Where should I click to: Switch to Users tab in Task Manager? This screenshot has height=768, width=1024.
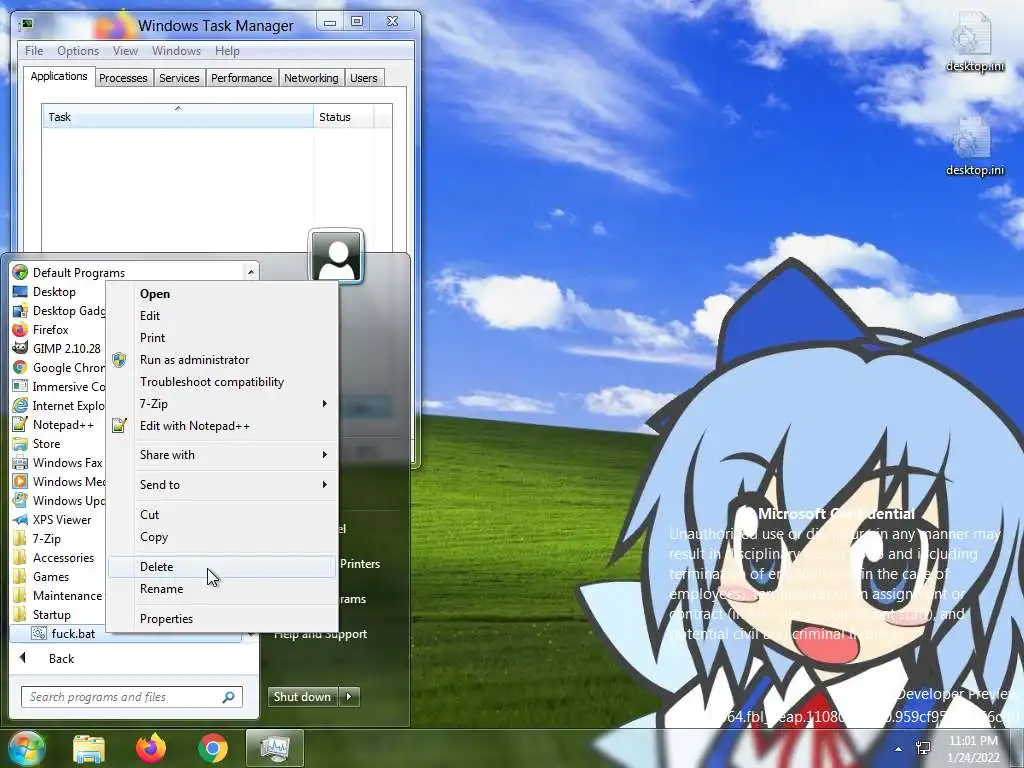coord(364,78)
